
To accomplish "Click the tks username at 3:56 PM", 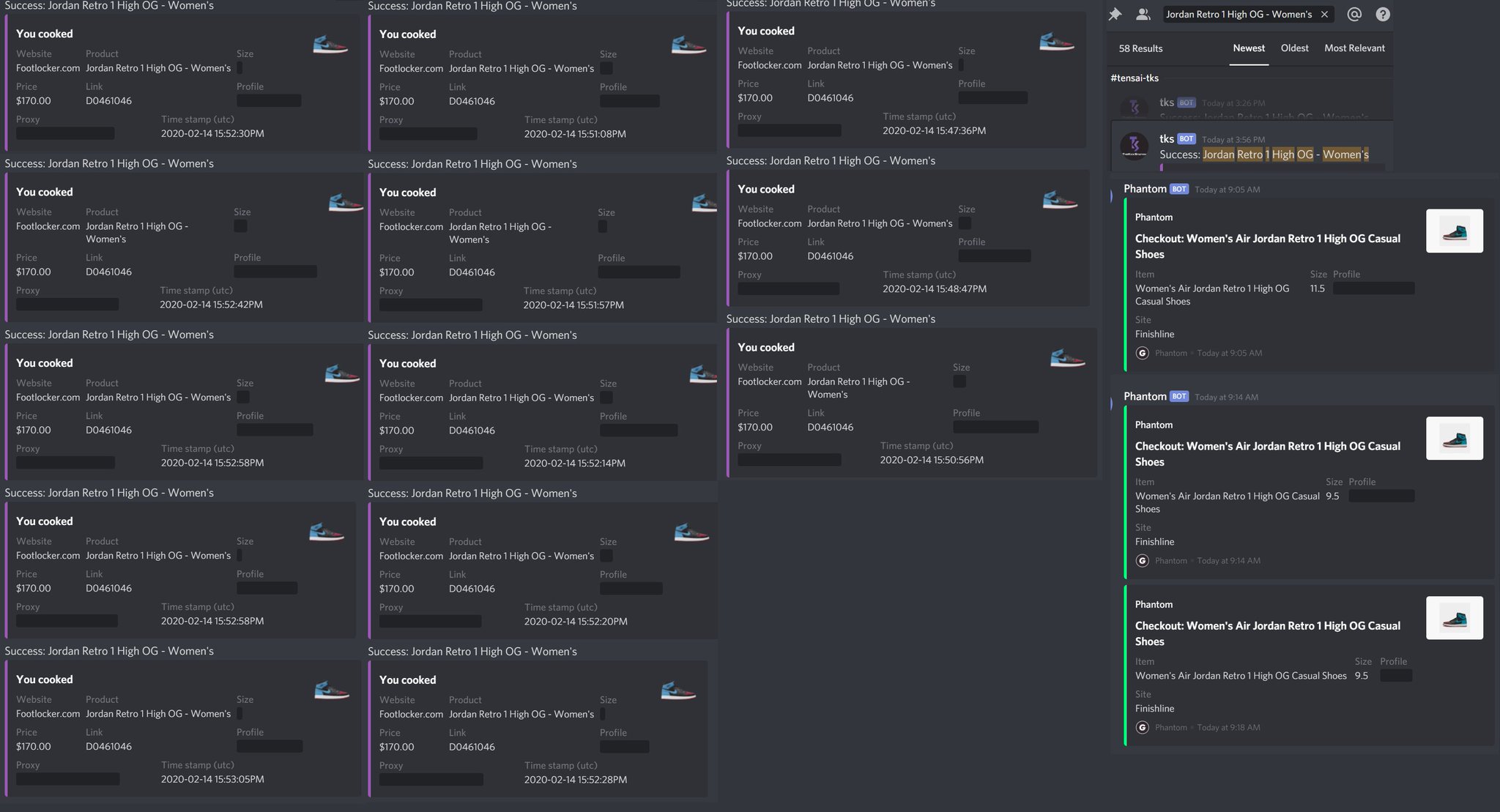I will pyautogui.click(x=1167, y=138).
